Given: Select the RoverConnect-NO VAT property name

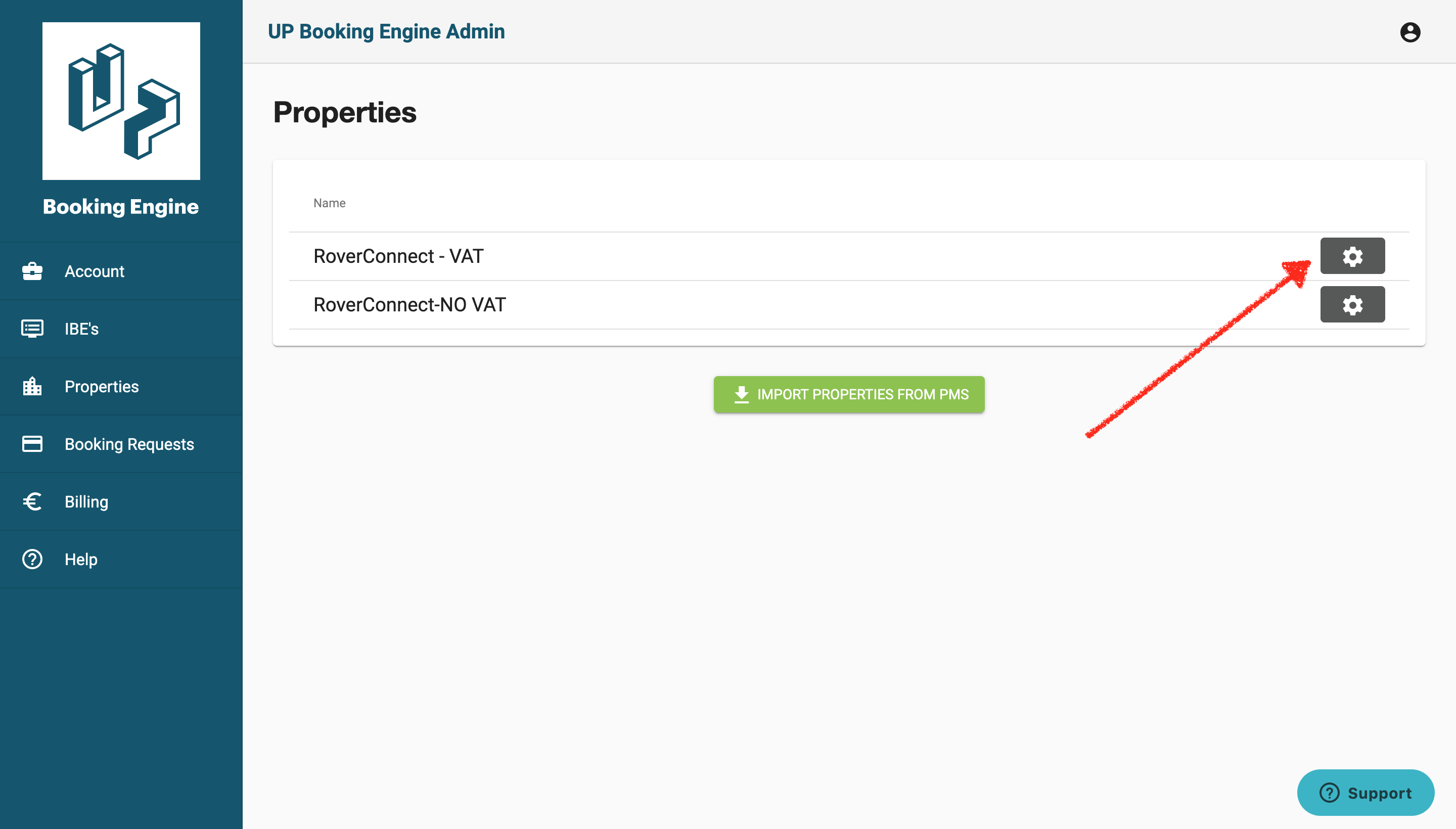Looking at the screenshot, I should [x=409, y=305].
